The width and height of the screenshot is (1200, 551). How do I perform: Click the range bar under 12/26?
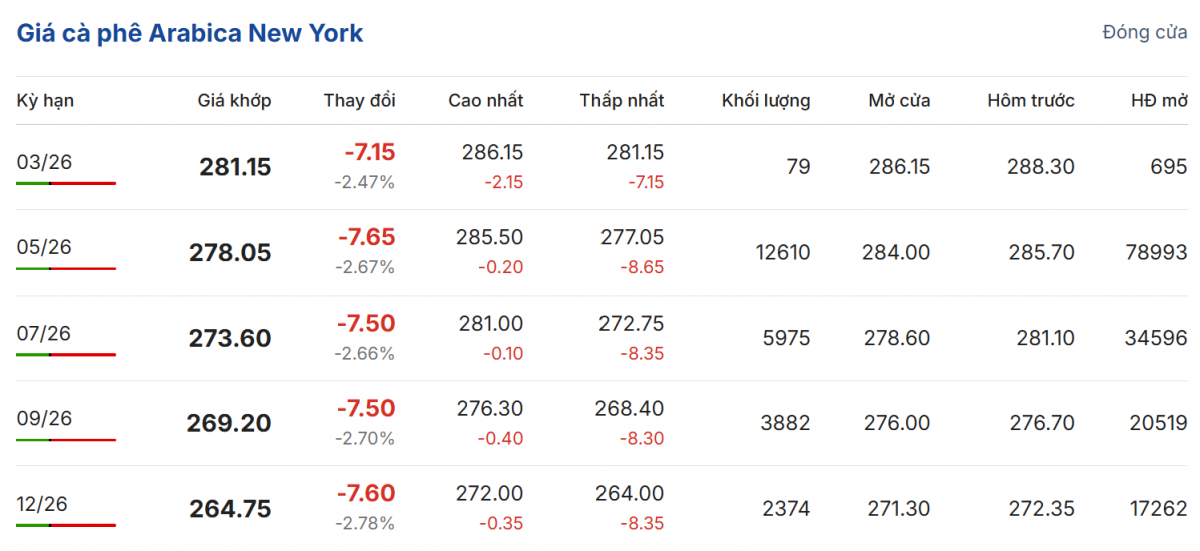coord(66,525)
